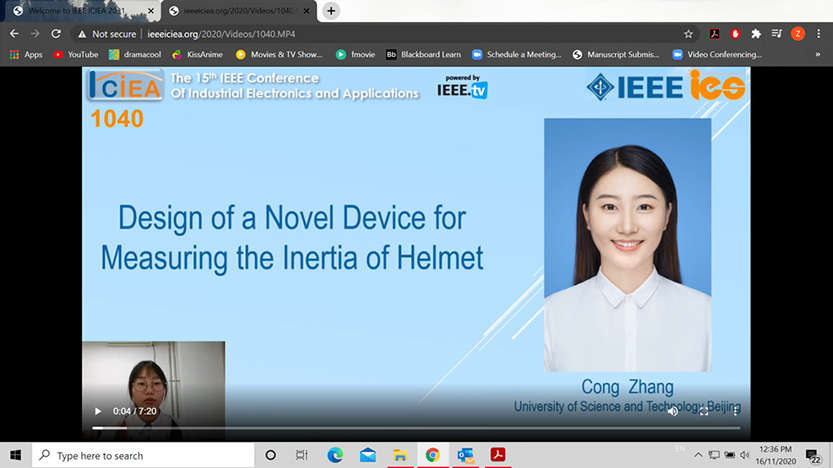This screenshot has height=468, width=833.
Task: Open the Schedule a Meeting bookmark
Action: (517, 54)
